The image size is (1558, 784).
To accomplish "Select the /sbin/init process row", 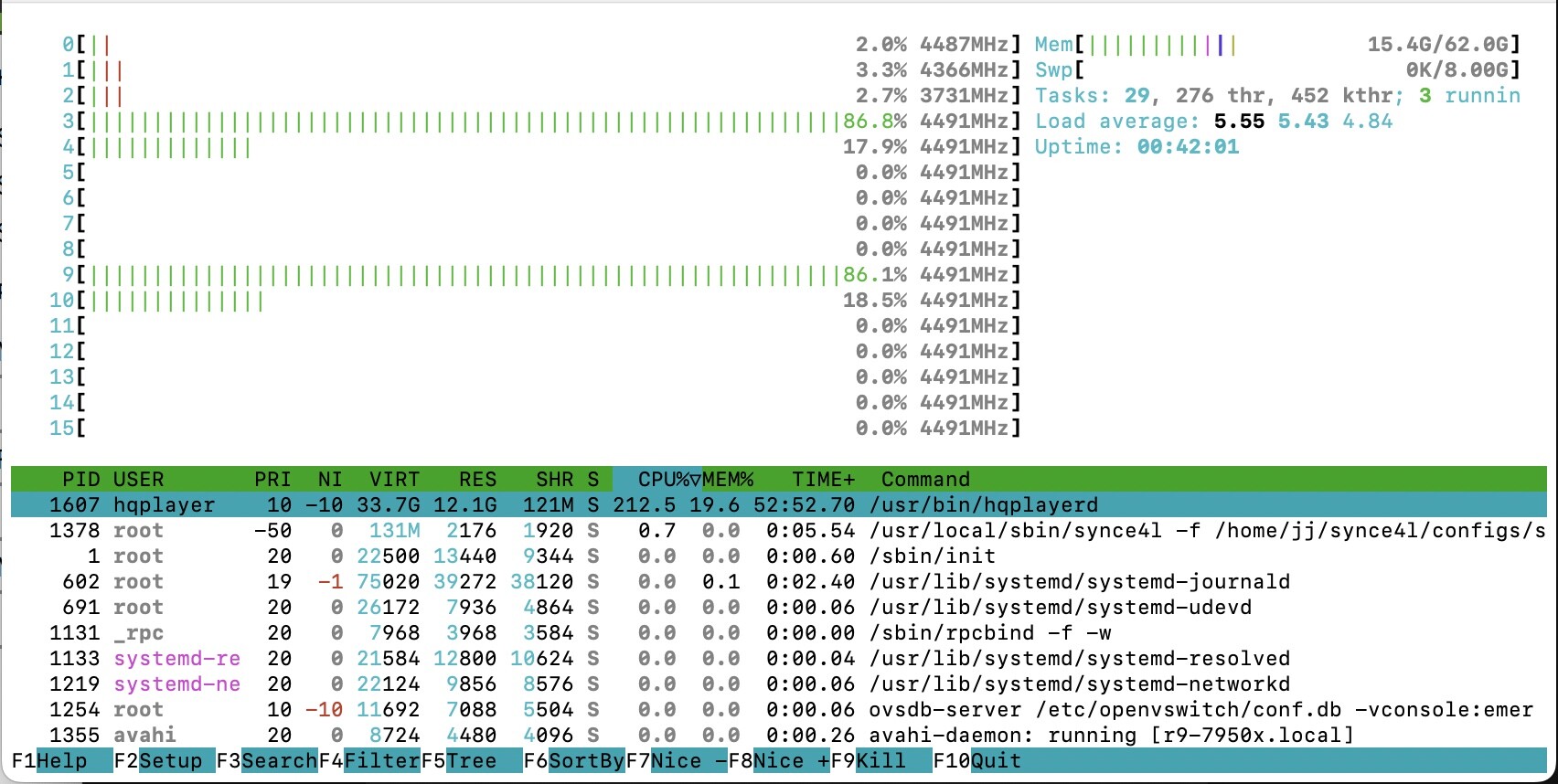I will tap(779, 556).
